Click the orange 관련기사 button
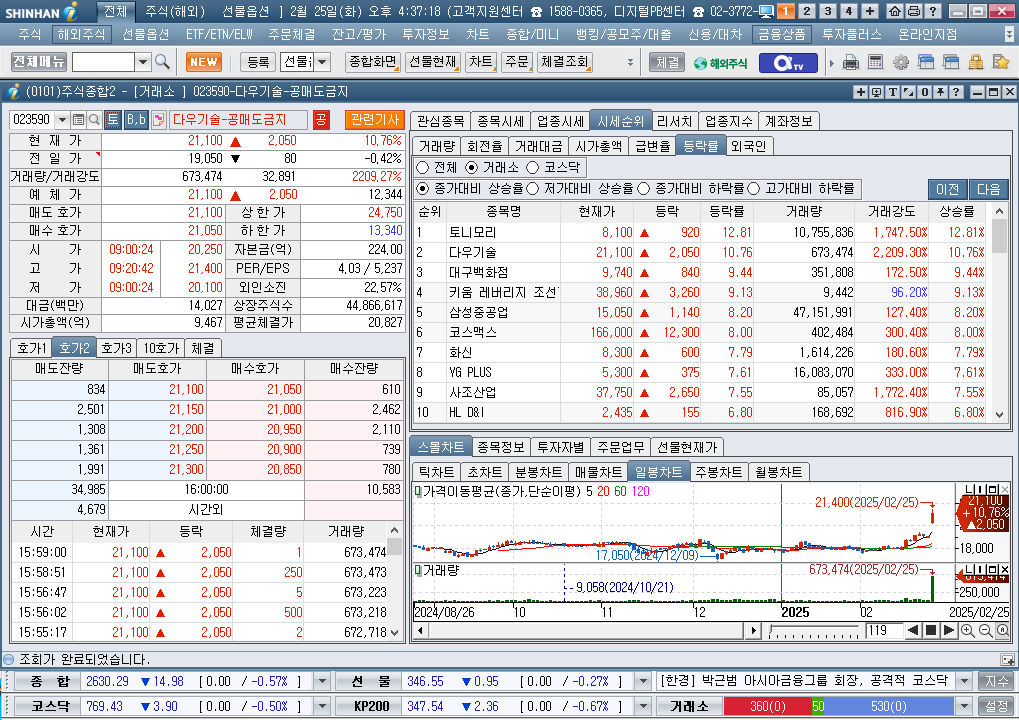This screenshot has width=1019, height=720. [375, 120]
